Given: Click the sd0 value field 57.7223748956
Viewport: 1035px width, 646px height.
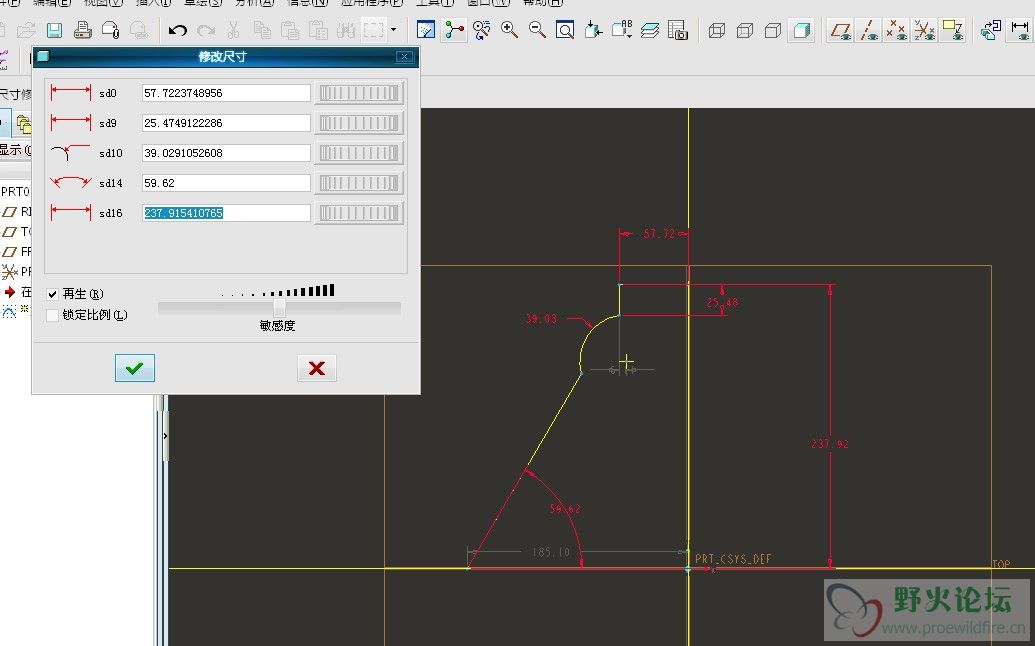Looking at the screenshot, I should tap(226, 93).
